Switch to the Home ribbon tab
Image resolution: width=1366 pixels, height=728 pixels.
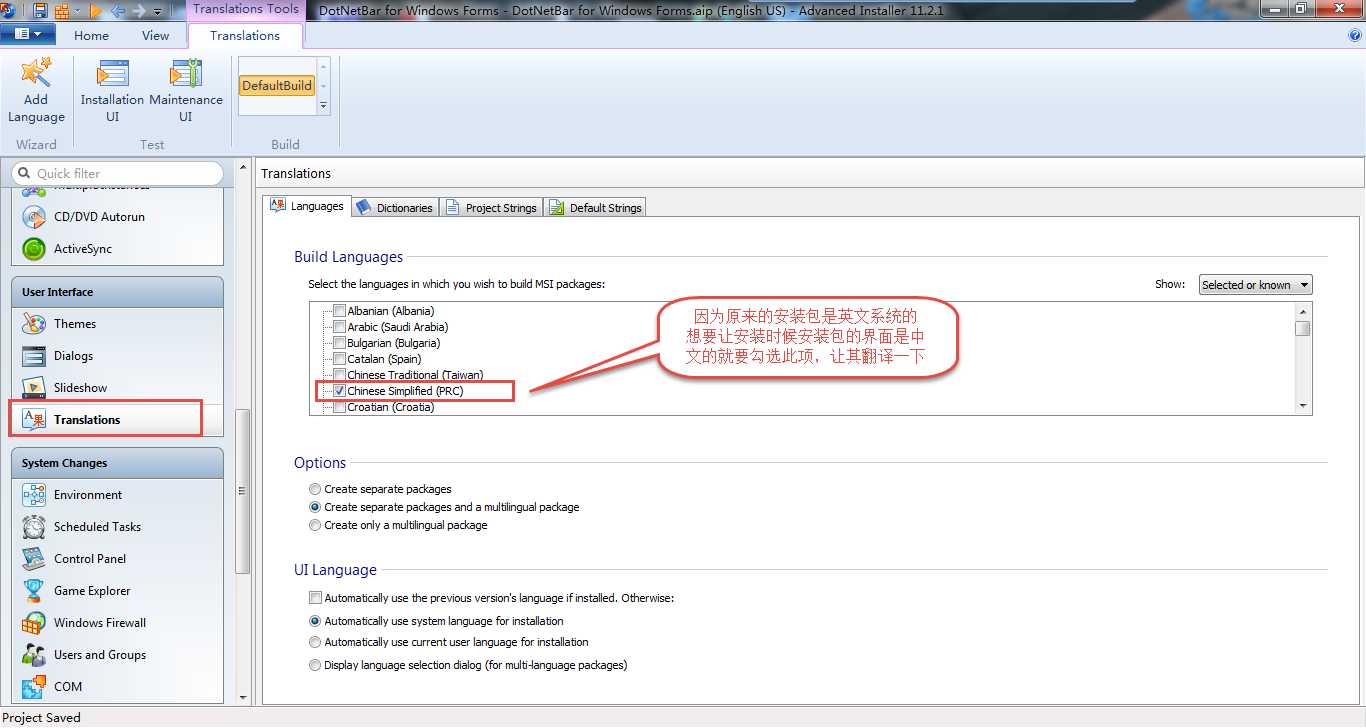91,35
